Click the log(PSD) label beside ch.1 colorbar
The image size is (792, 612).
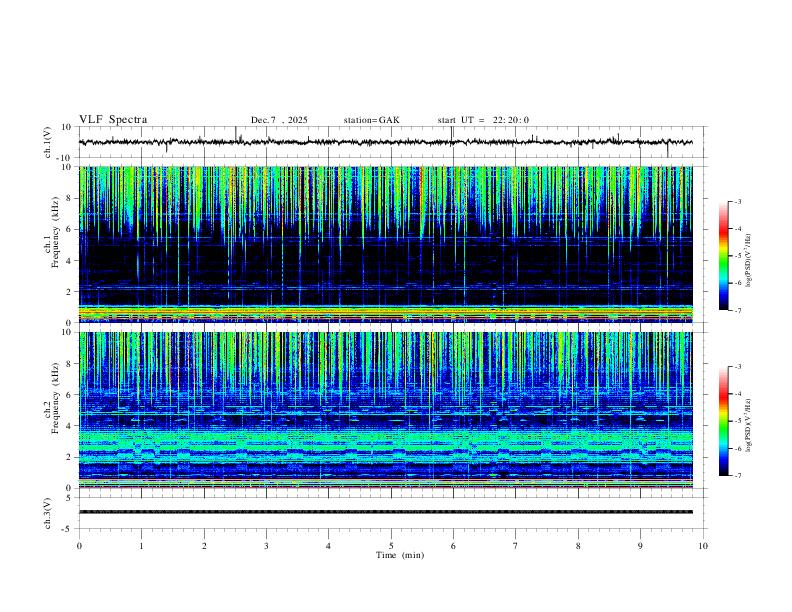coord(749,261)
